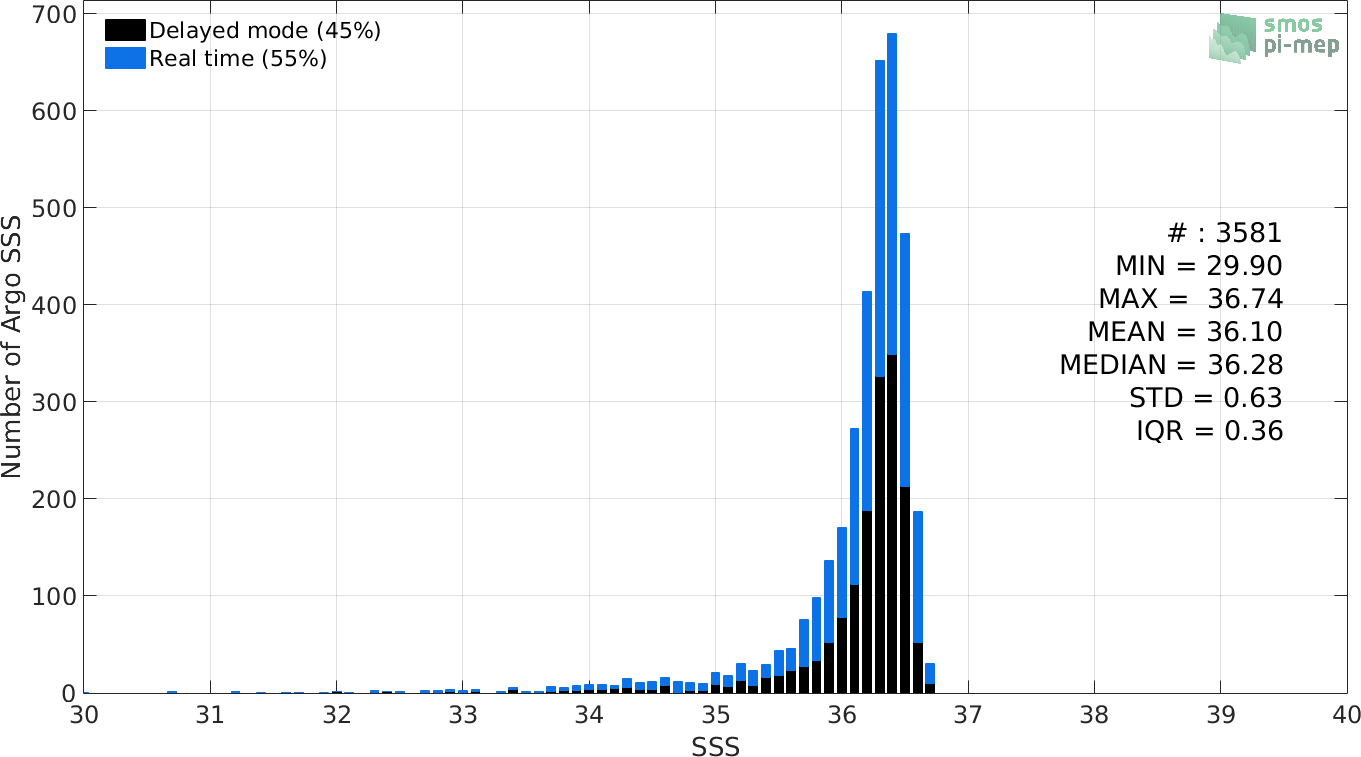Click the '# : 3581' count text

click(x=1225, y=234)
